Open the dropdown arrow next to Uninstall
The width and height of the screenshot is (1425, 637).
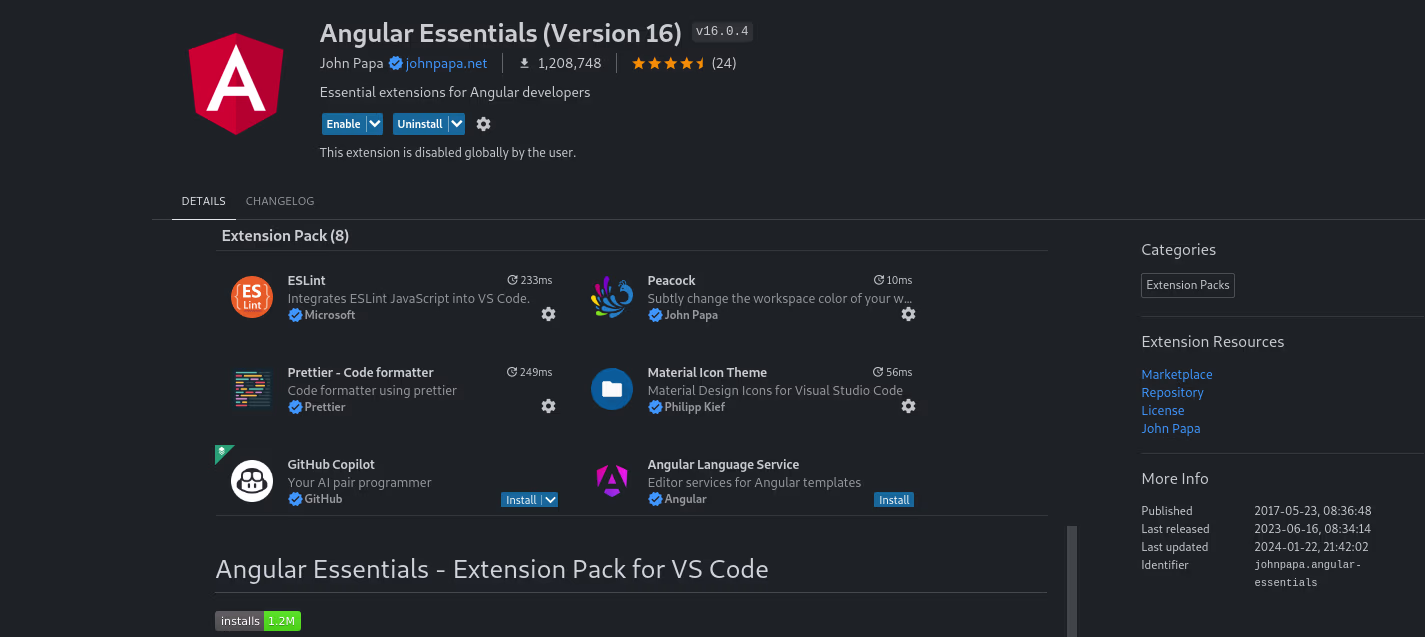(x=457, y=124)
